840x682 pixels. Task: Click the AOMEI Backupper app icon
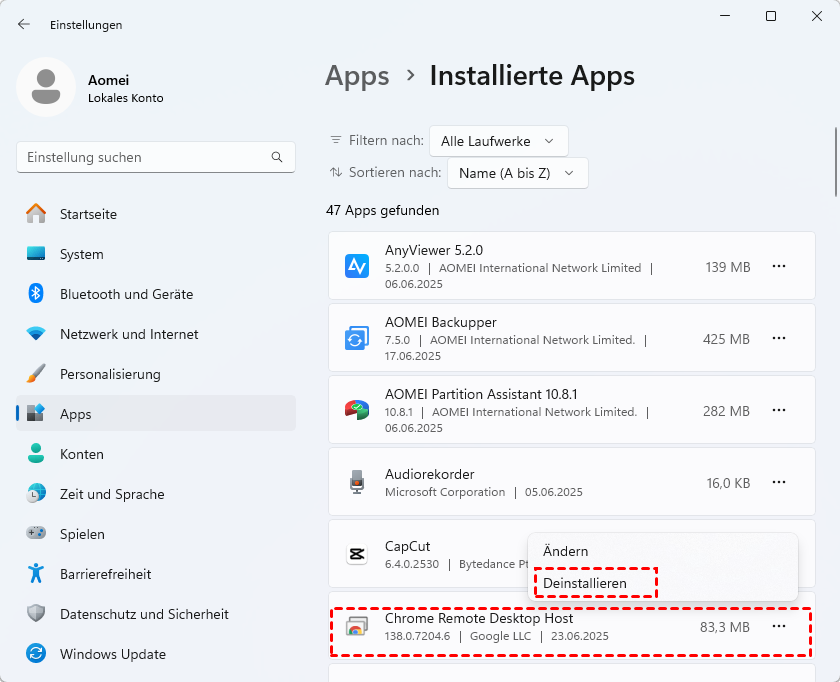[x=357, y=339]
